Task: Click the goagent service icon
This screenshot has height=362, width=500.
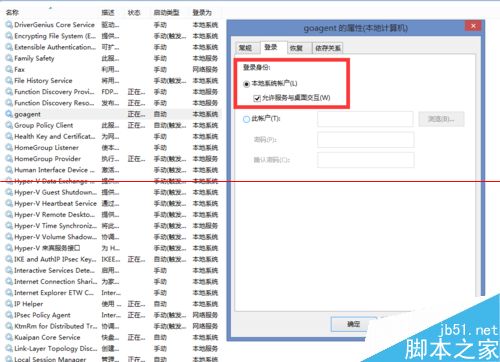Action: pos(9,114)
